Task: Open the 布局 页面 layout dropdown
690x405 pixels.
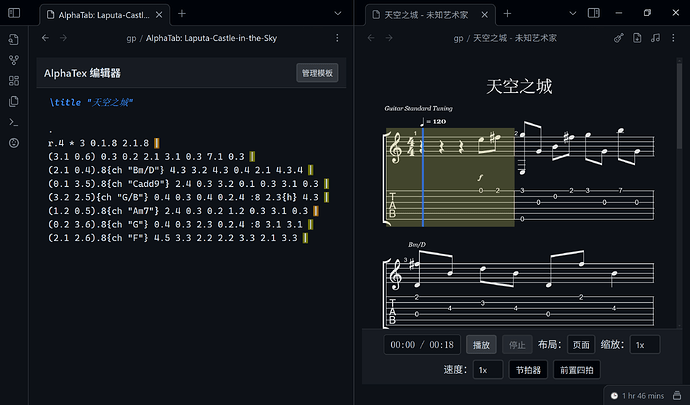Action: pos(581,345)
